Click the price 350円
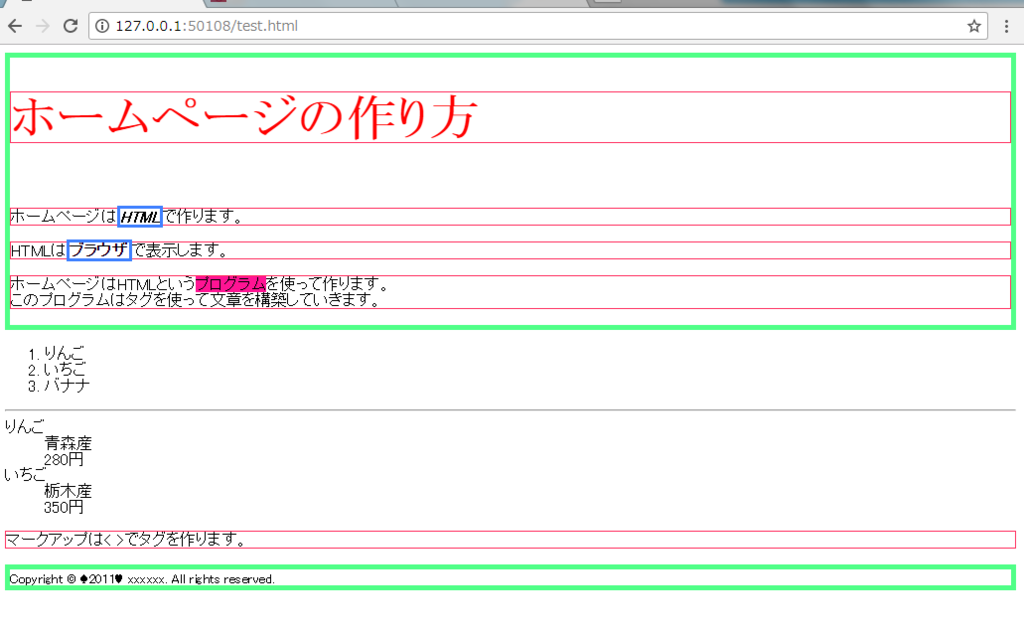Viewport: 1024px width, 637px height. click(64, 508)
